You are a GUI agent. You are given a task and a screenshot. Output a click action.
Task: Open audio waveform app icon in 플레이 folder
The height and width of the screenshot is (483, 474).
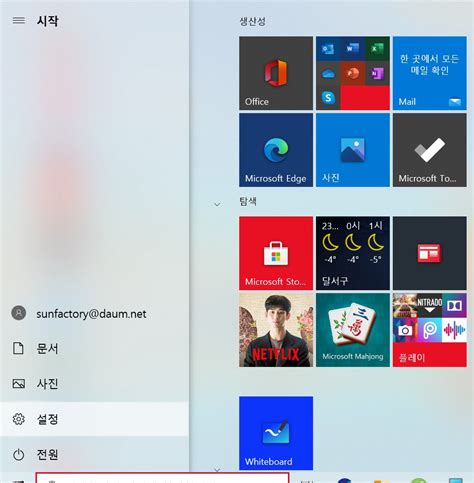click(x=454, y=330)
